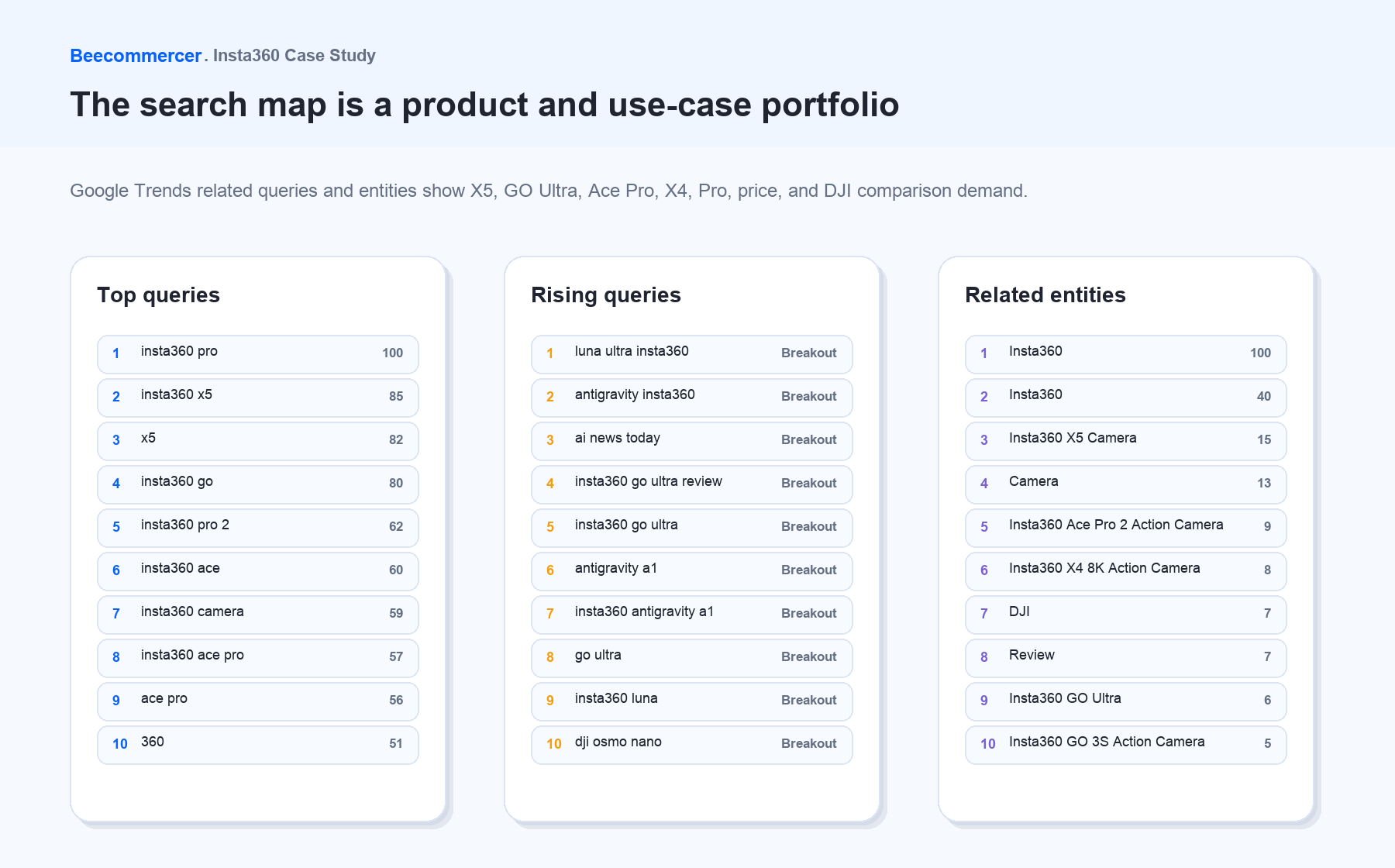Click the 'Rising queries' card heading
This screenshot has height=868, width=1395.
[606, 295]
